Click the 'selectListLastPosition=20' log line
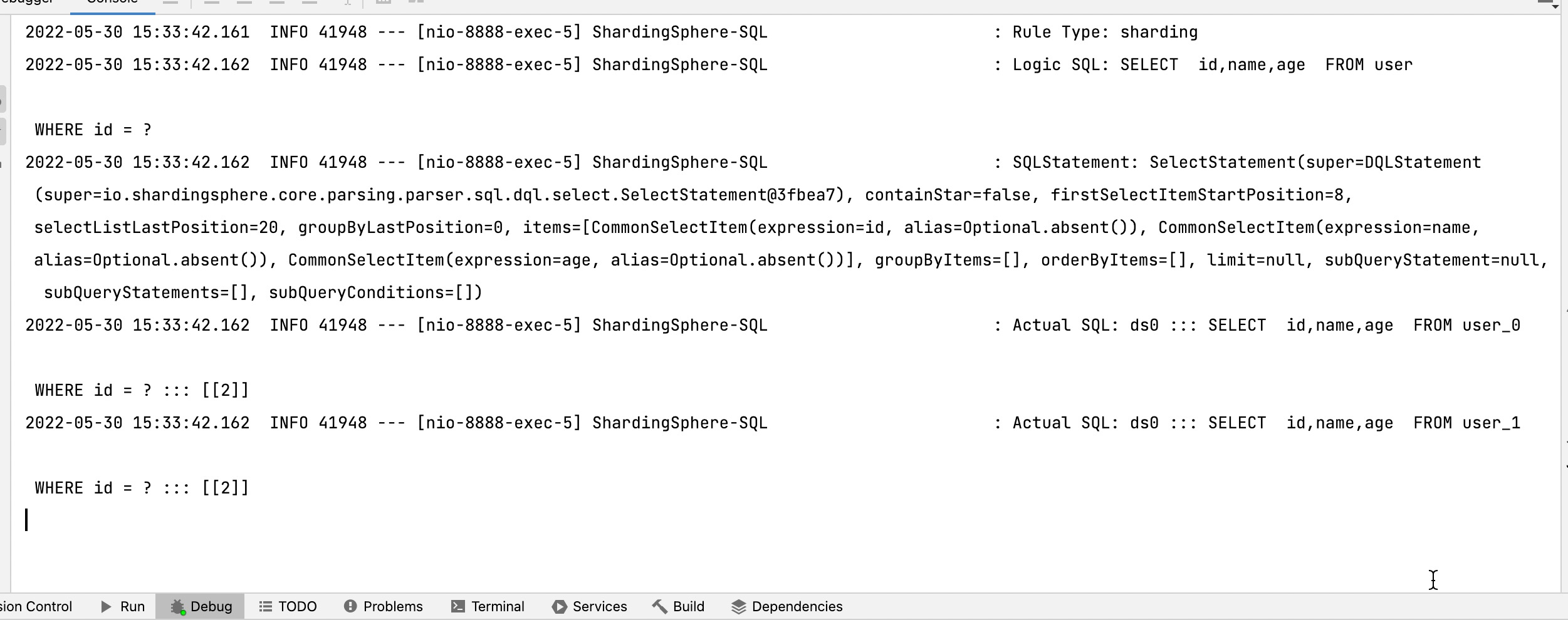Viewport: 1568px width, 620px height. pos(757,227)
